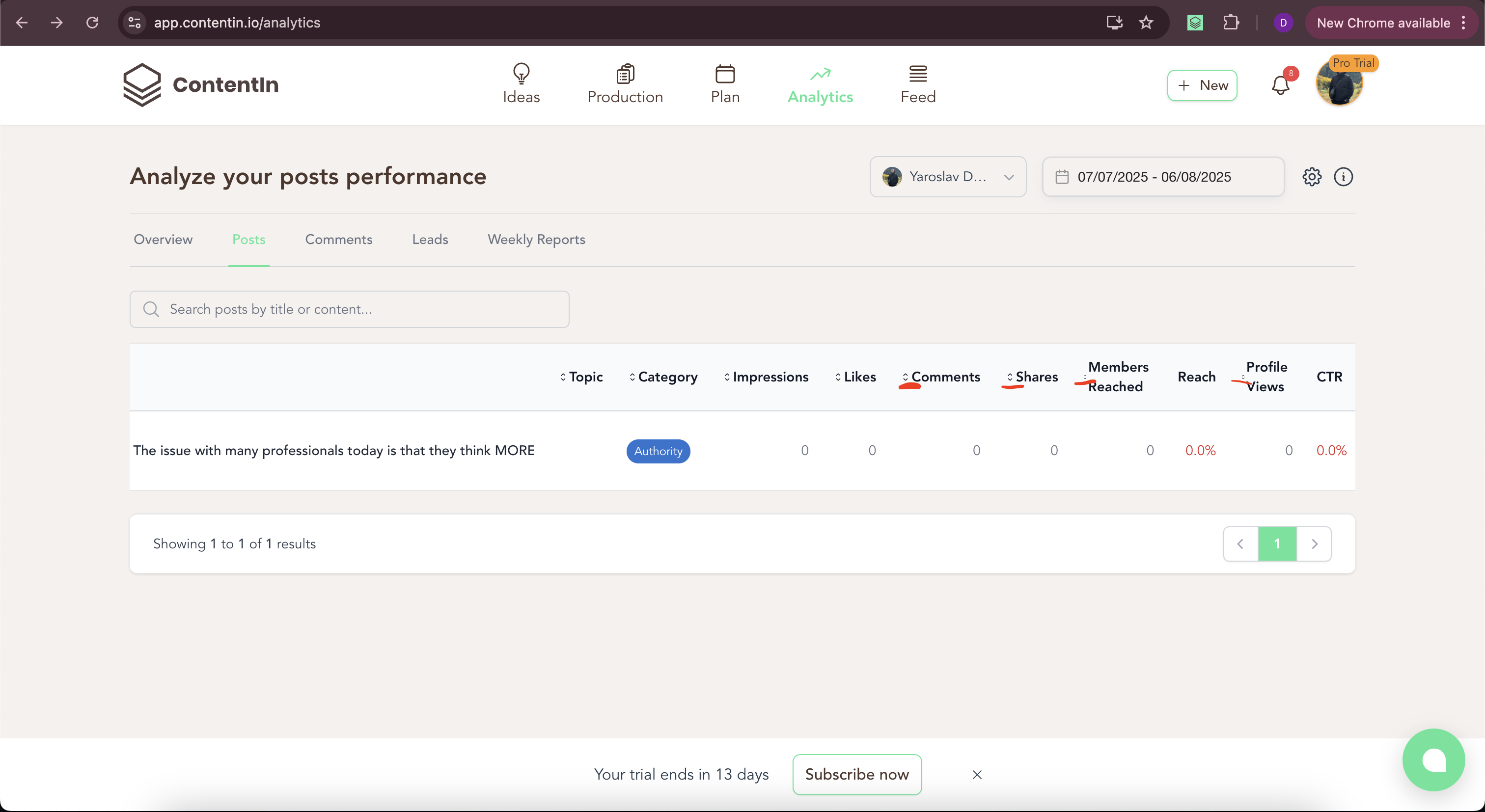Click Authority category badge
The width and height of the screenshot is (1485, 812).
click(x=659, y=451)
